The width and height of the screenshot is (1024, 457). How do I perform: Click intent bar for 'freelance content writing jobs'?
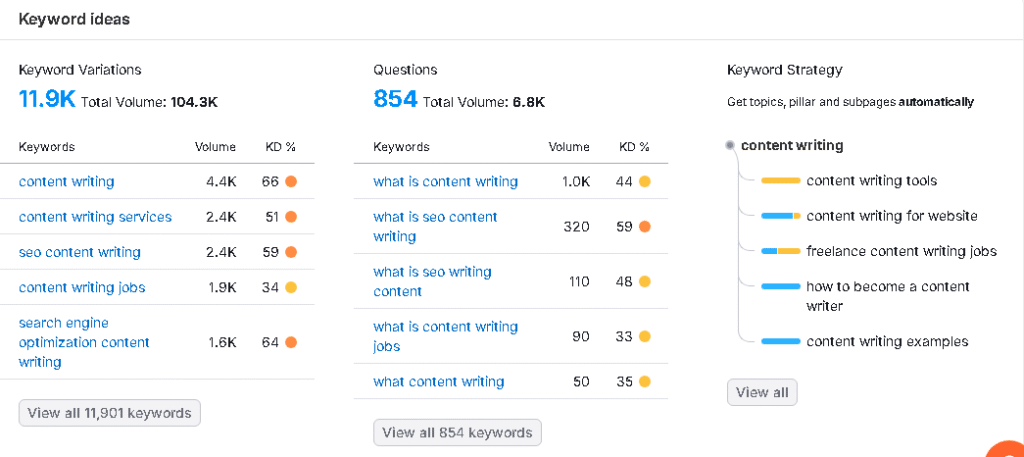[x=780, y=251]
